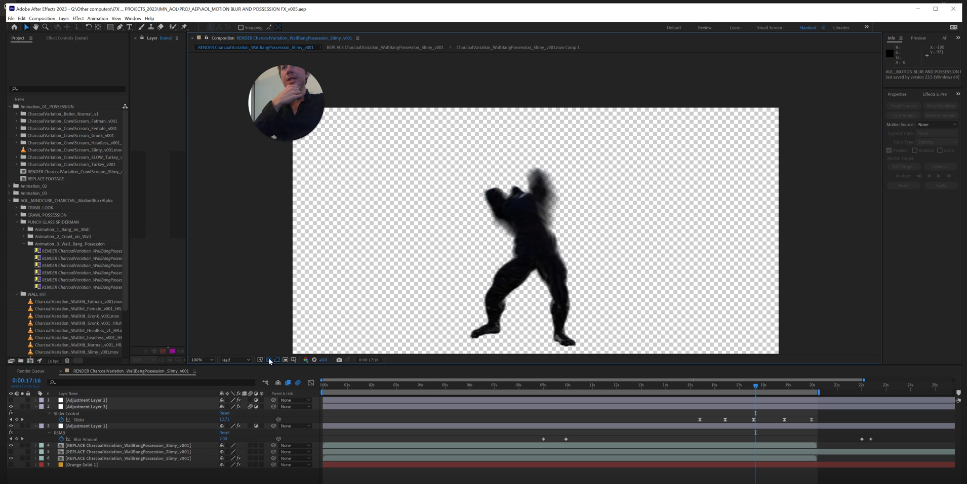Select the Puppet Pin tool
The width and height of the screenshot is (967, 484).
click(x=184, y=27)
